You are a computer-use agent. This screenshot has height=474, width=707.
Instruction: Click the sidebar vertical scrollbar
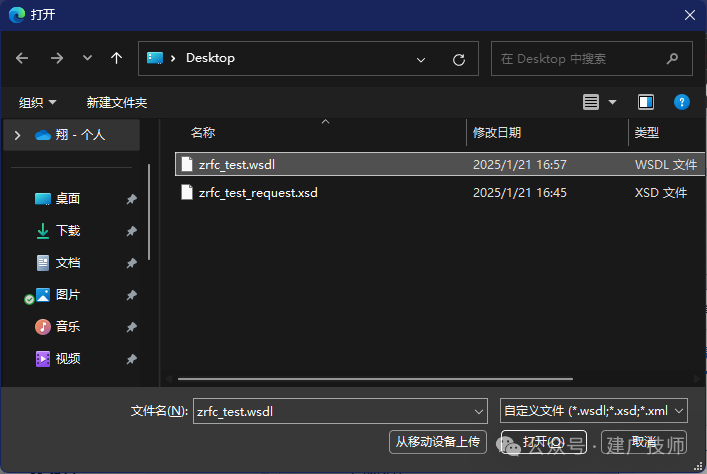click(149, 212)
